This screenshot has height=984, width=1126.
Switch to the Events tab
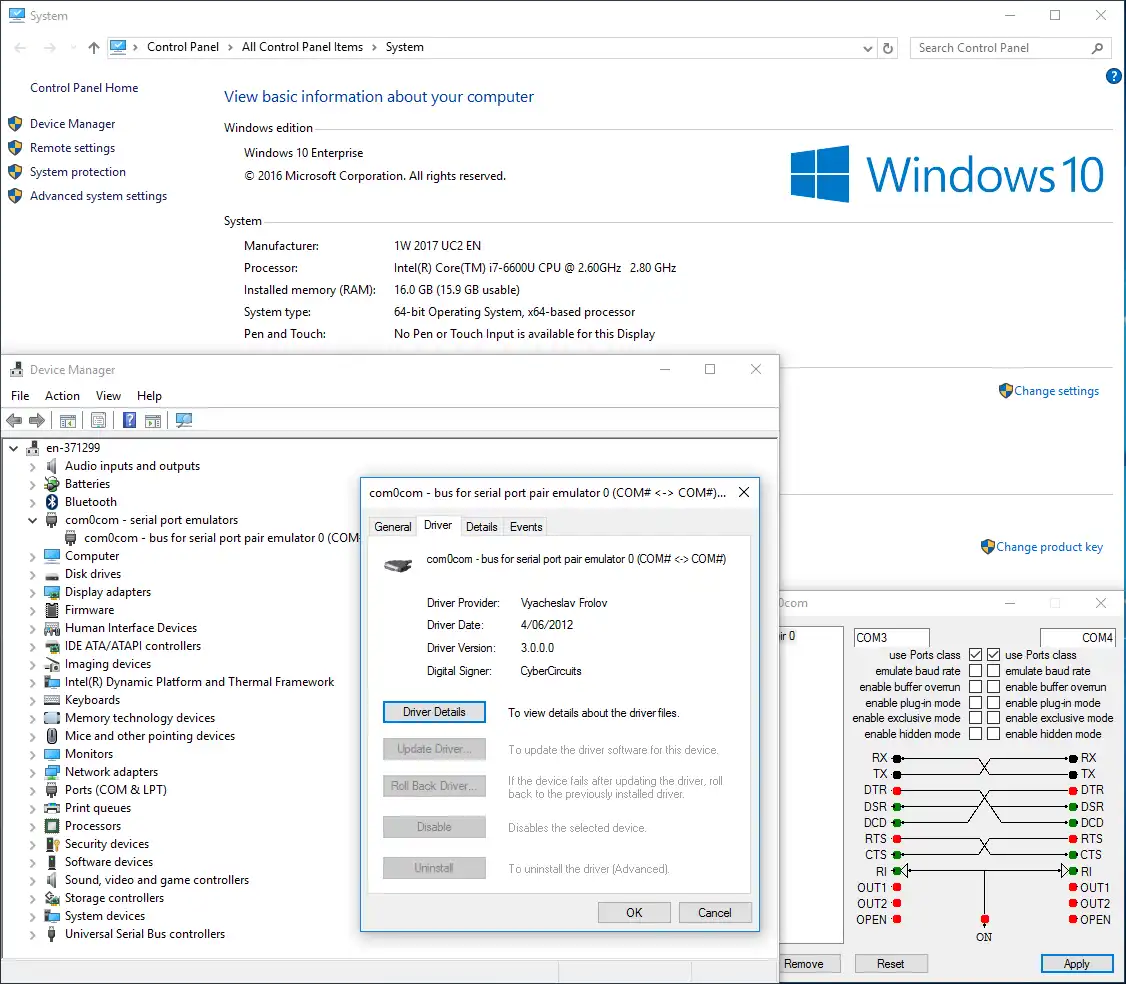click(x=526, y=526)
